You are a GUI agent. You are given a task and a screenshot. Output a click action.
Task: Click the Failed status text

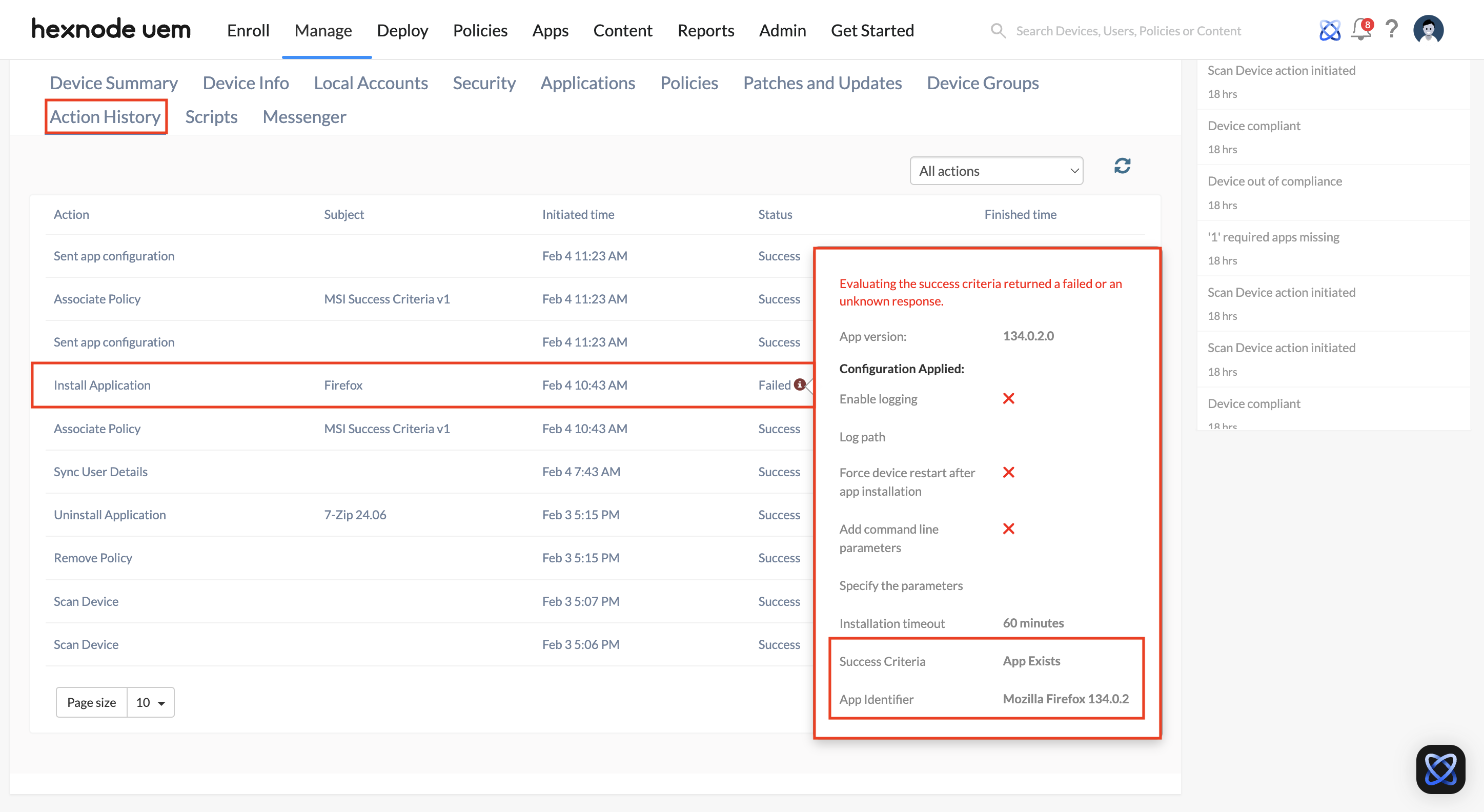point(774,385)
